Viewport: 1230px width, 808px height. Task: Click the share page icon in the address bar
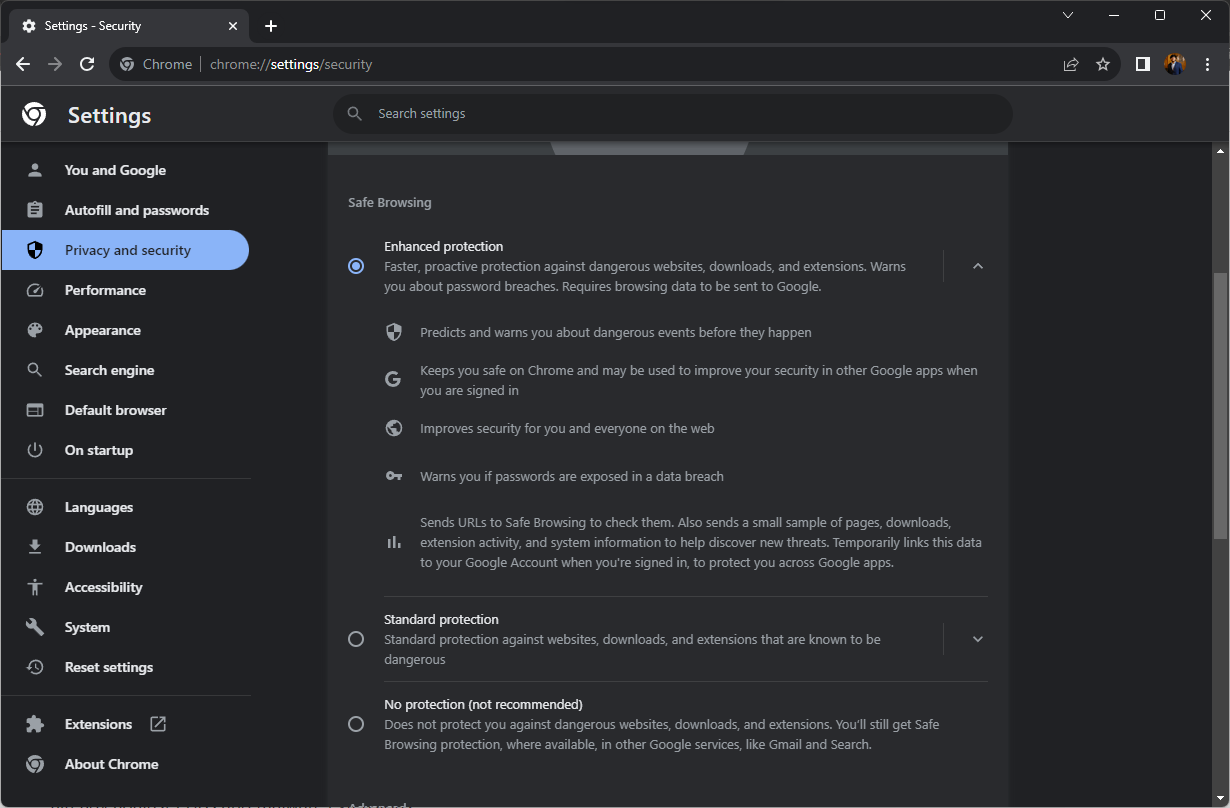(1071, 64)
